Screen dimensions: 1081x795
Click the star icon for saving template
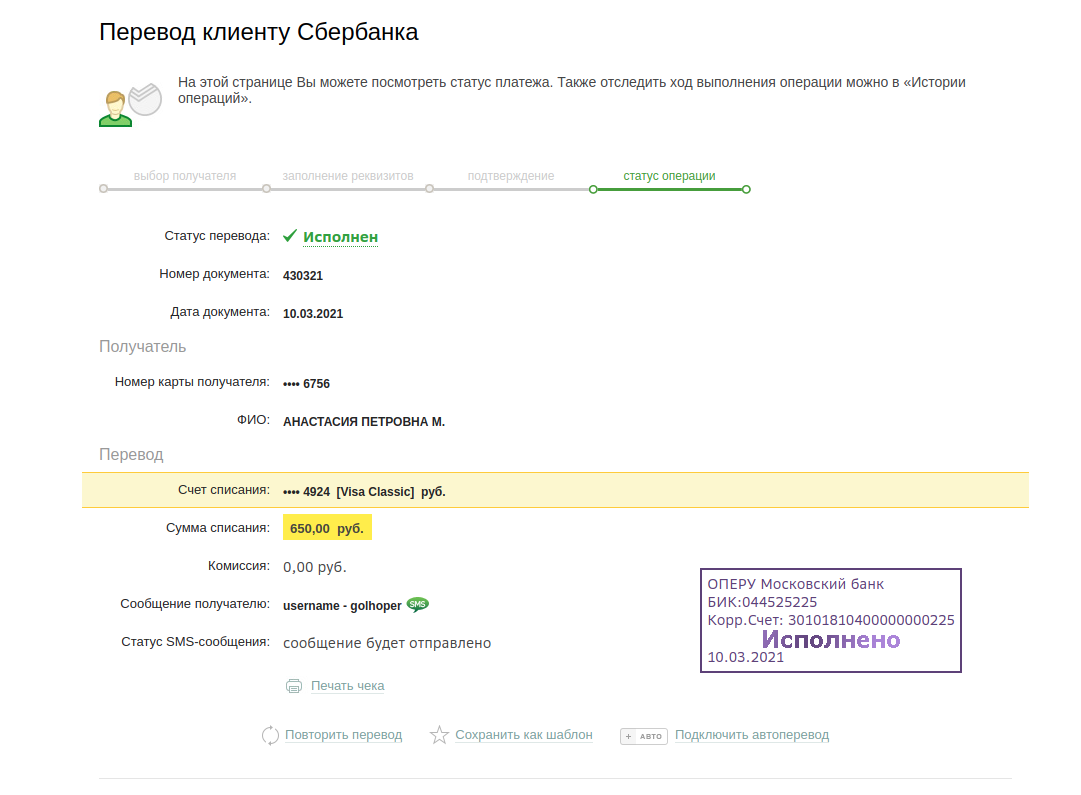click(439, 735)
